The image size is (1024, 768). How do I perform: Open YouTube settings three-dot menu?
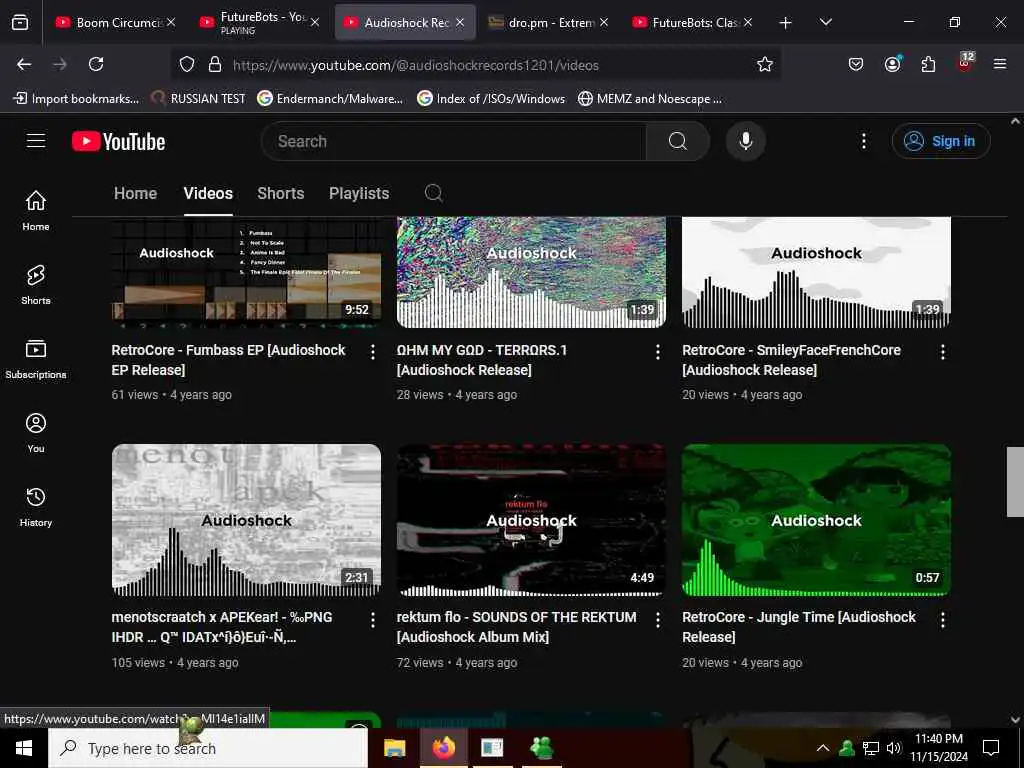863,141
